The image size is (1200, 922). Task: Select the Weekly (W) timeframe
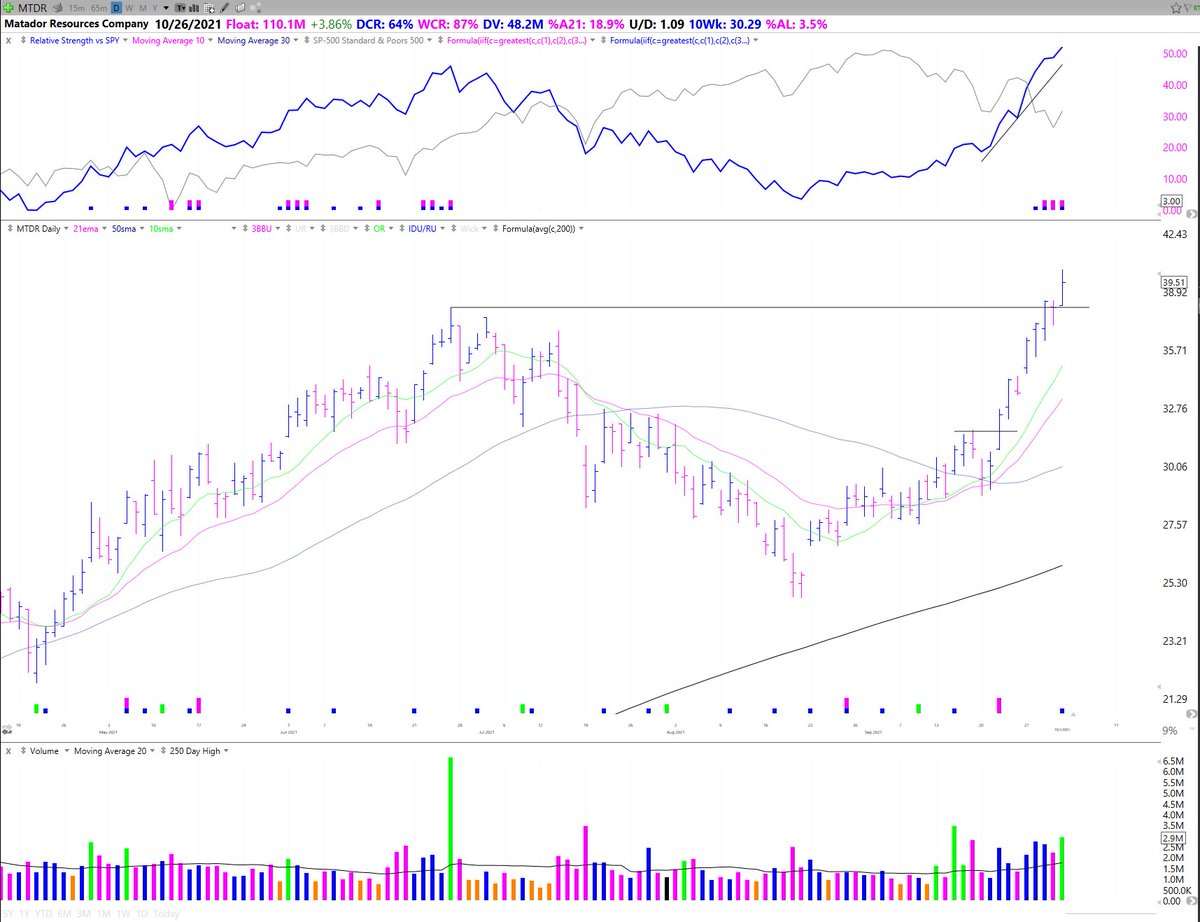point(129,8)
